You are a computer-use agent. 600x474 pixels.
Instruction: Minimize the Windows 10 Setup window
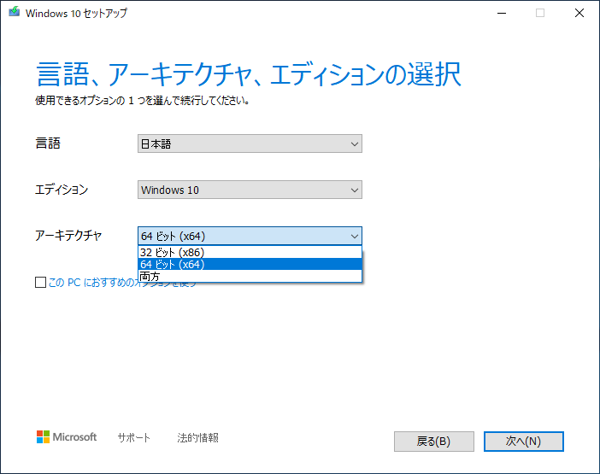(502, 13)
